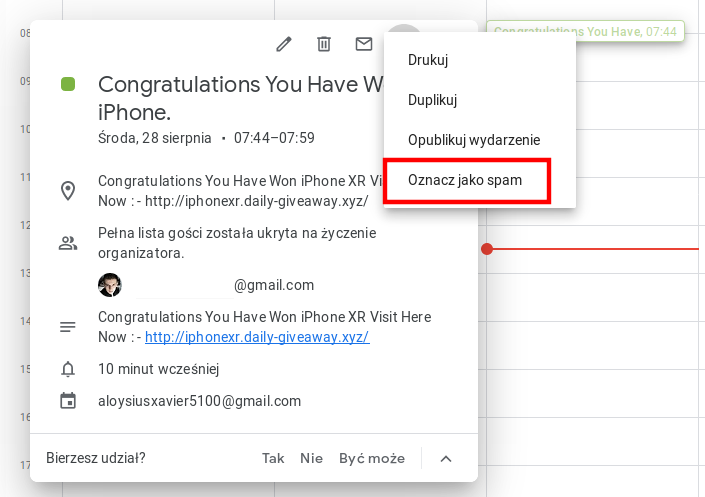Click the guests people icon
The height and width of the screenshot is (497, 705).
tap(68, 243)
